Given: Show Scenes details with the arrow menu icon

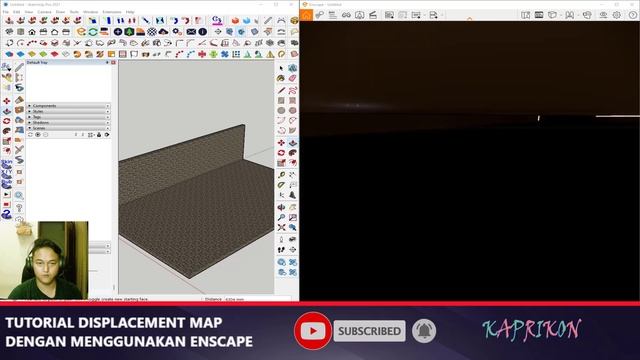Looking at the screenshot, I should [x=107, y=135].
